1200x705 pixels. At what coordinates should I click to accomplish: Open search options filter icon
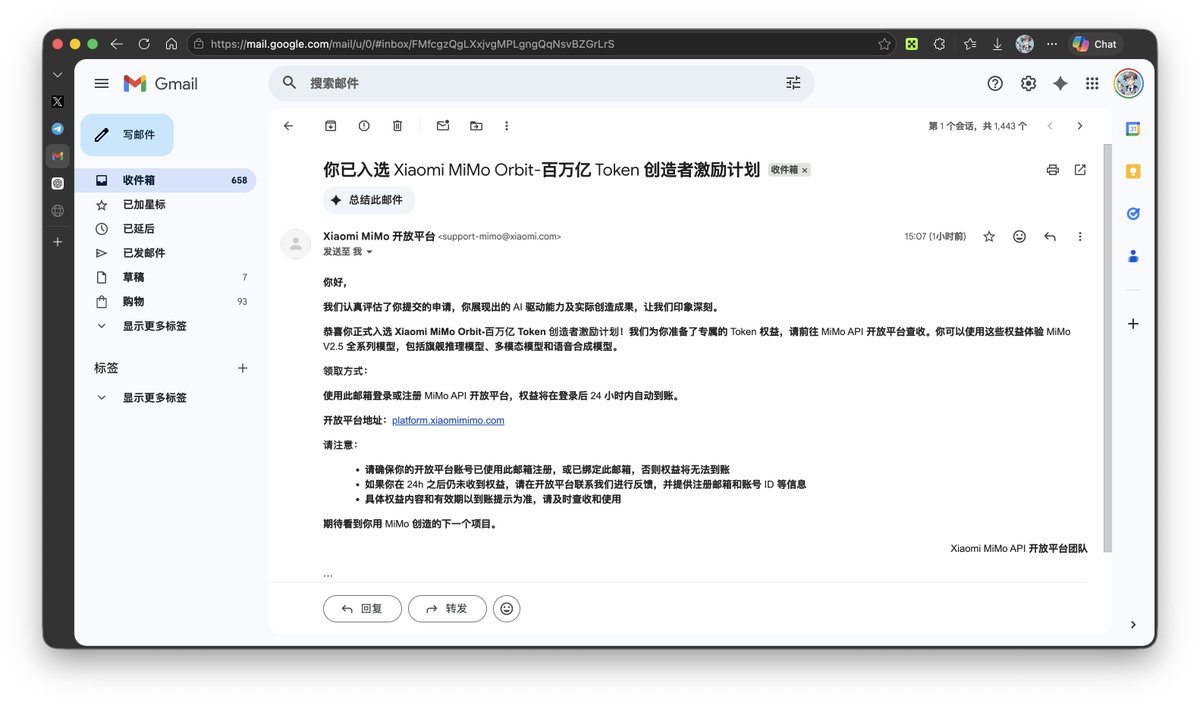click(793, 83)
